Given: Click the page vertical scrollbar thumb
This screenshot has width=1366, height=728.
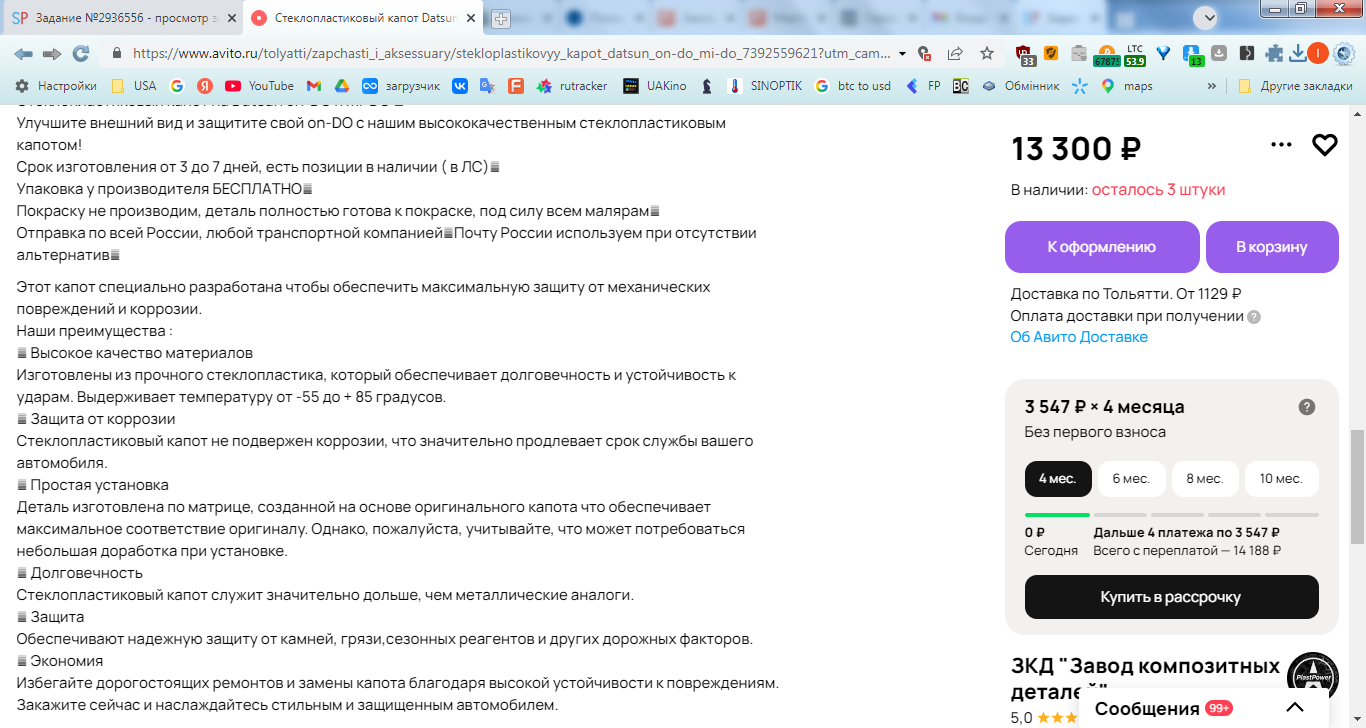Looking at the screenshot, I should pyautogui.click(x=1357, y=487).
